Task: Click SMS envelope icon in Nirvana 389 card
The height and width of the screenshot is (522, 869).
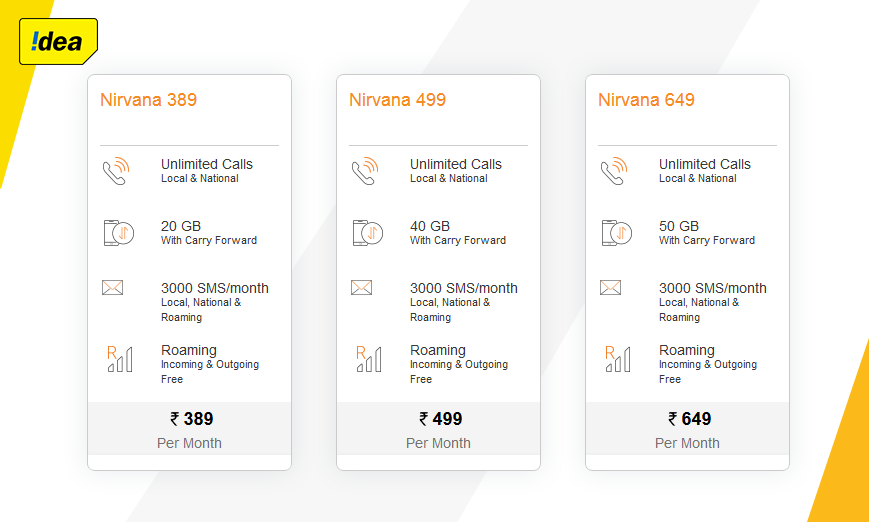Action: pos(113,288)
